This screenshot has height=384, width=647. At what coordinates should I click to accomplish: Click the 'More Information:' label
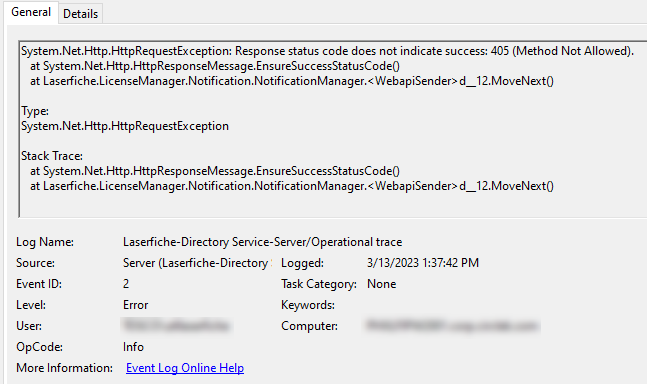coord(64,368)
